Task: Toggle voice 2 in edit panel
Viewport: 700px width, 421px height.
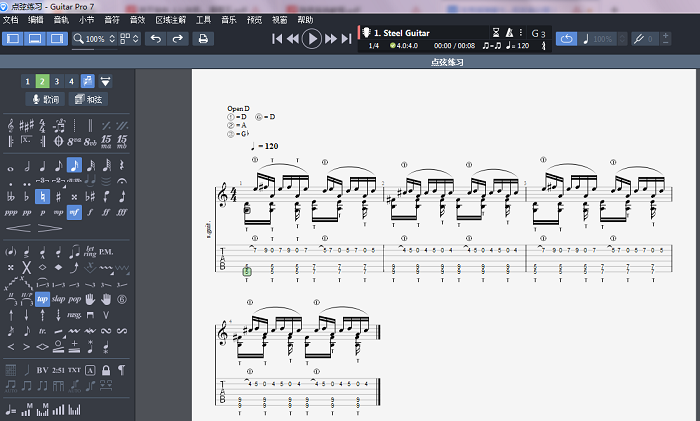Action: point(42,81)
